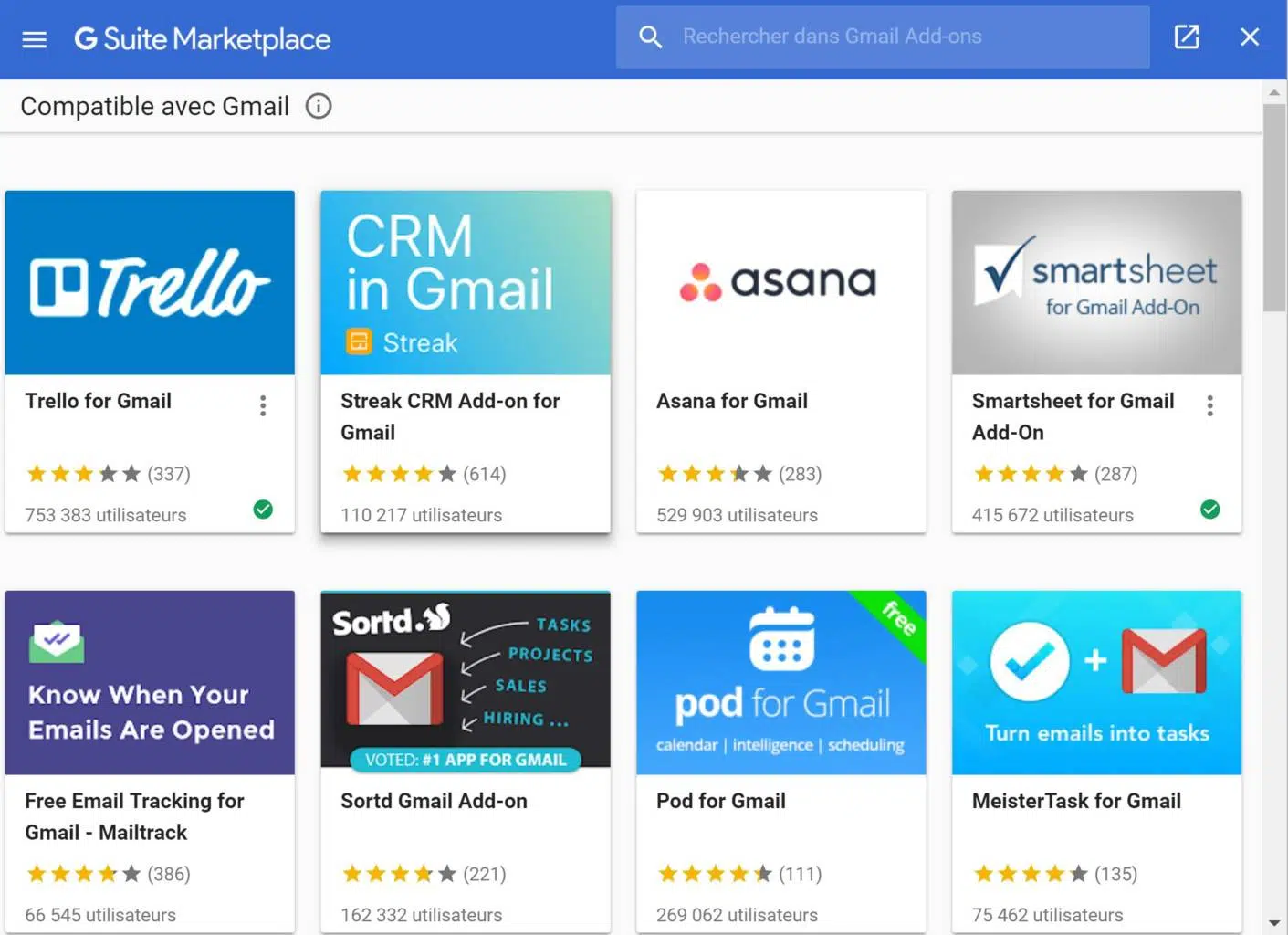Open the hamburger navigation menu
Image resolution: width=1288 pixels, height=935 pixels.
pyautogui.click(x=35, y=38)
